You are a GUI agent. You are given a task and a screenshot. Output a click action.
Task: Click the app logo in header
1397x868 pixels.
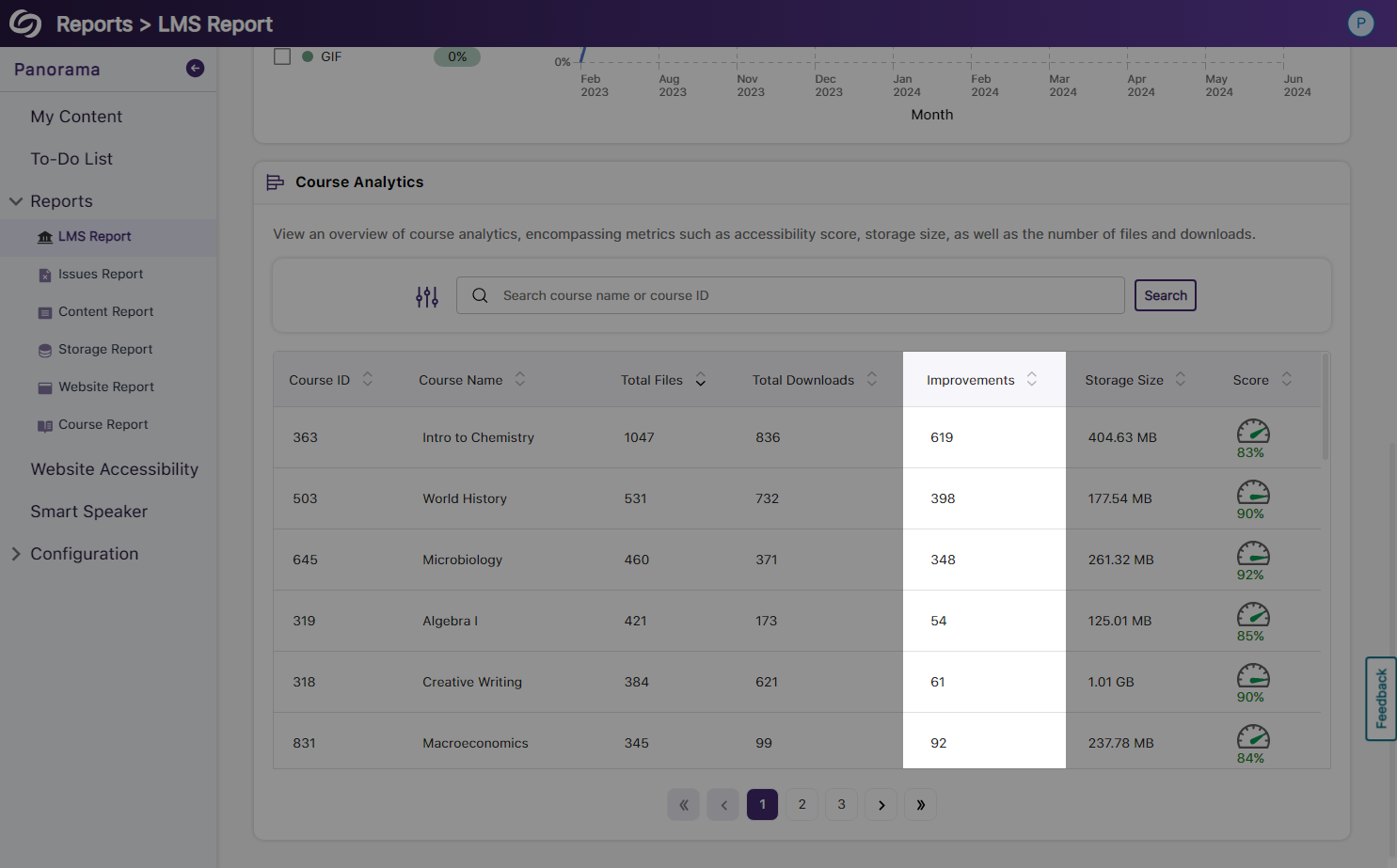(25, 24)
